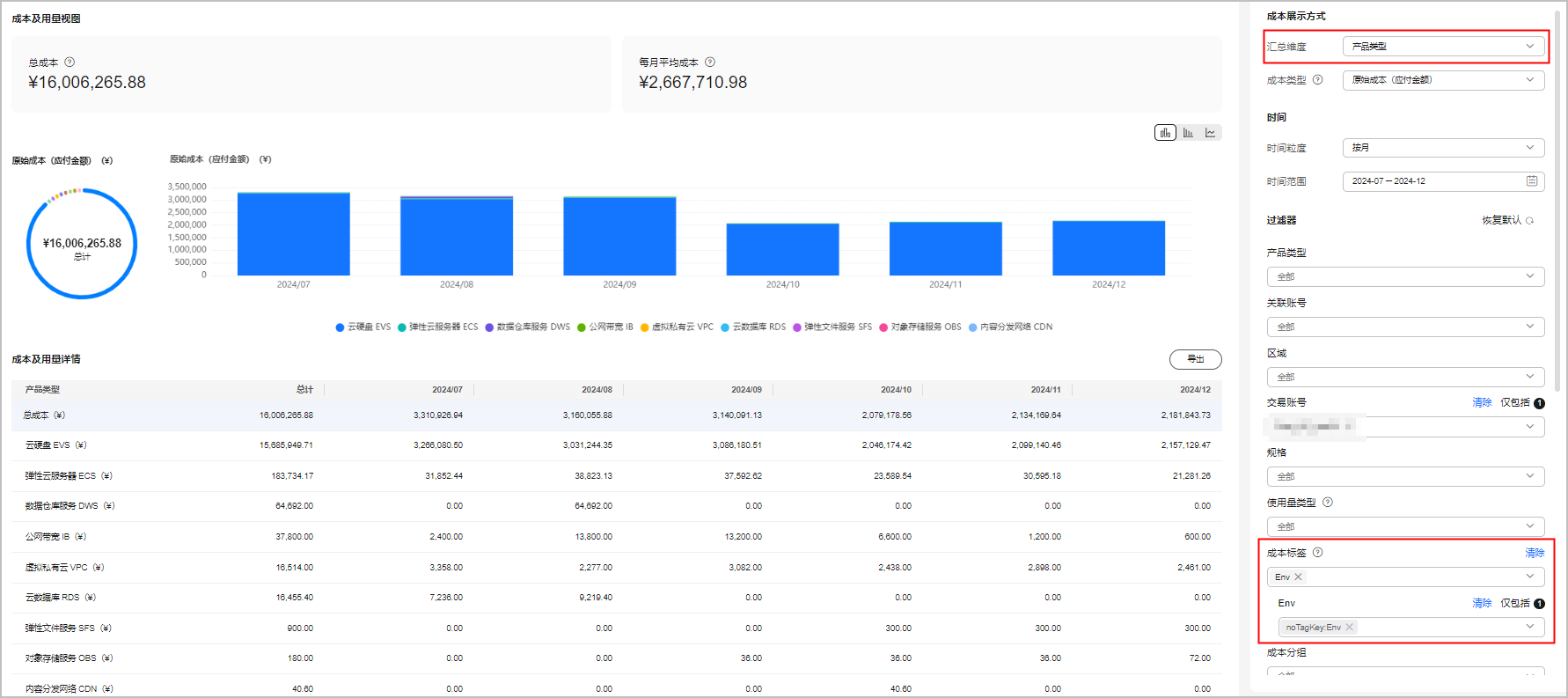The height and width of the screenshot is (698, 1568).
Task: Switch to grouped bar chart view
Action: (x=1188, y=133)
